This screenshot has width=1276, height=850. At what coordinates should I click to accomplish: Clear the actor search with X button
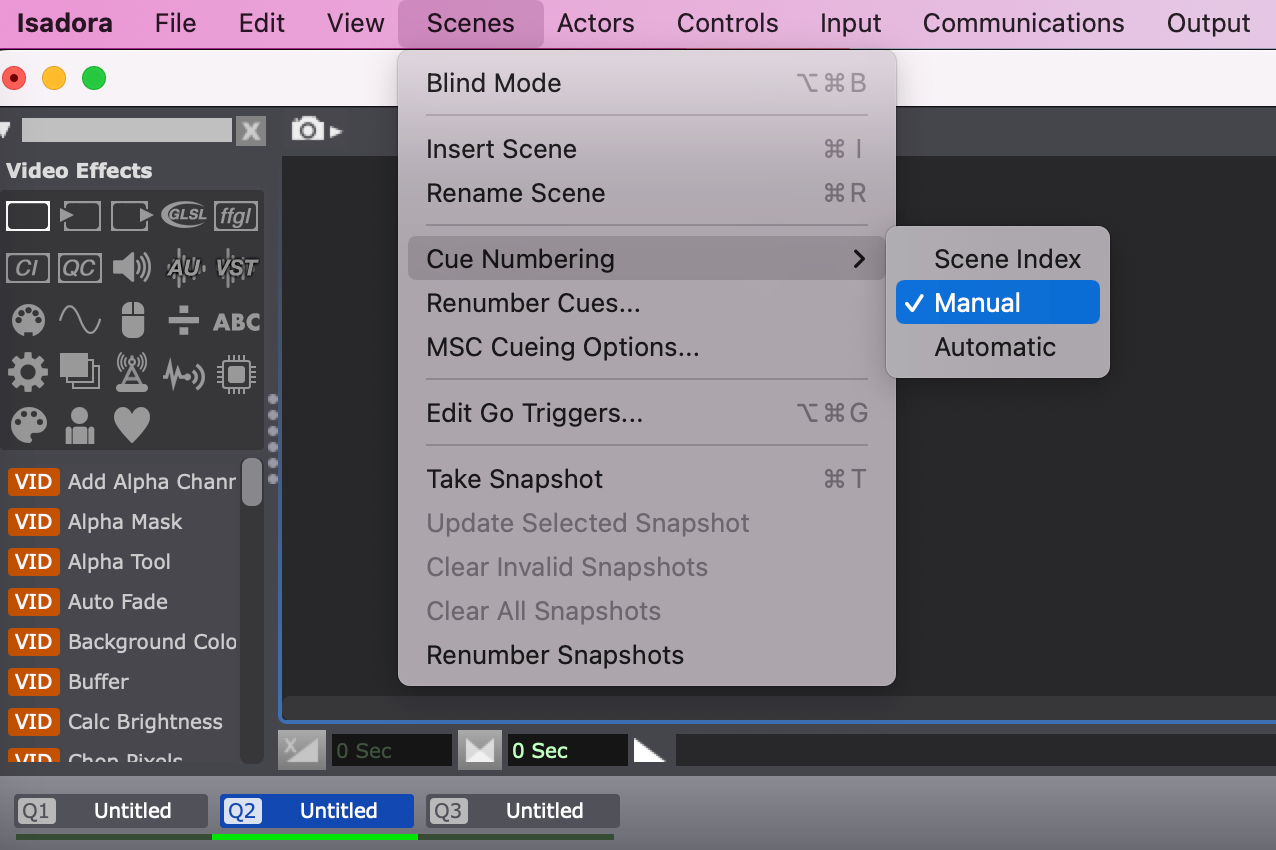[x=251, y=131]
